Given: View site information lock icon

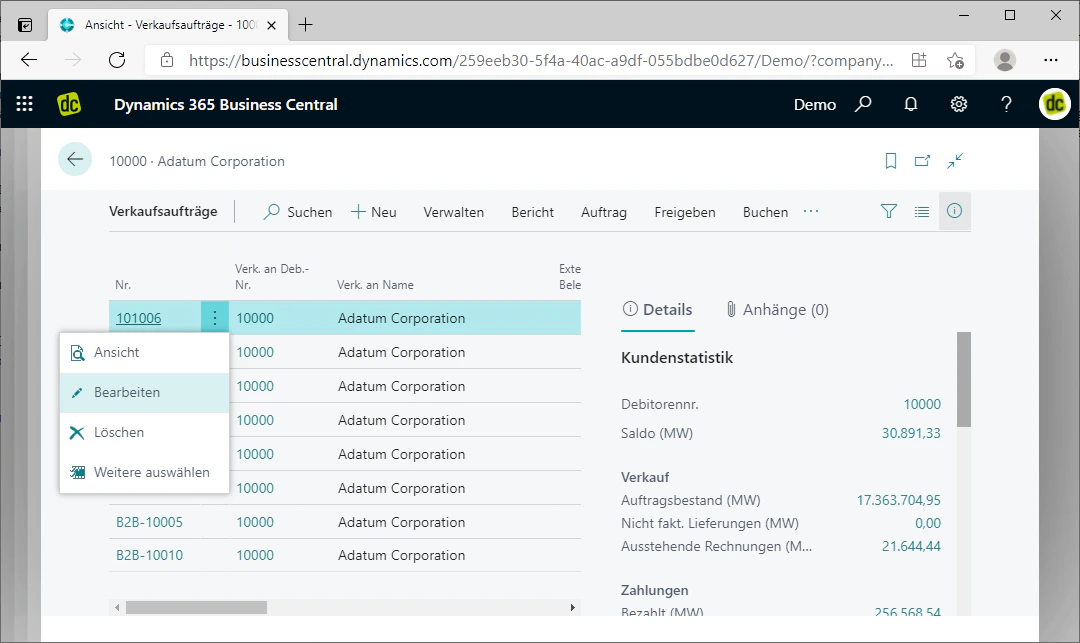Looking at the screenshot, I should (x=167, y=60).
